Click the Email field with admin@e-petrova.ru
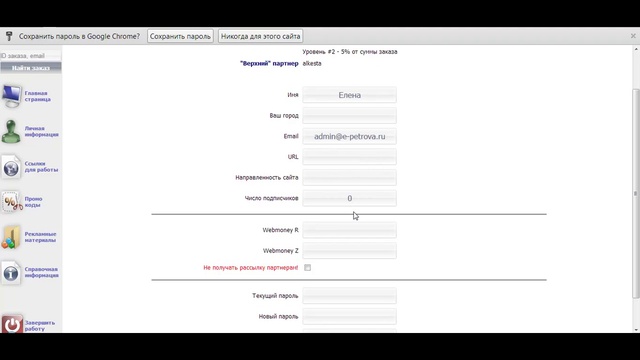Viewport: 640px width, 360px height. click(x=349, y=136)
